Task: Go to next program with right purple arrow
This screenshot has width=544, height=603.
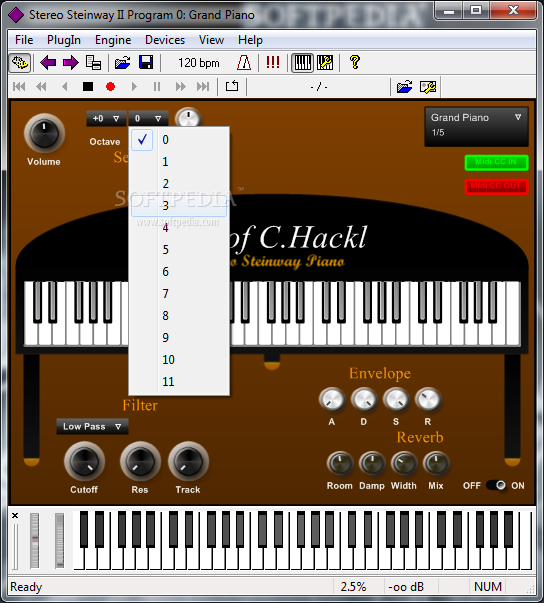Action: pos(71,63)
